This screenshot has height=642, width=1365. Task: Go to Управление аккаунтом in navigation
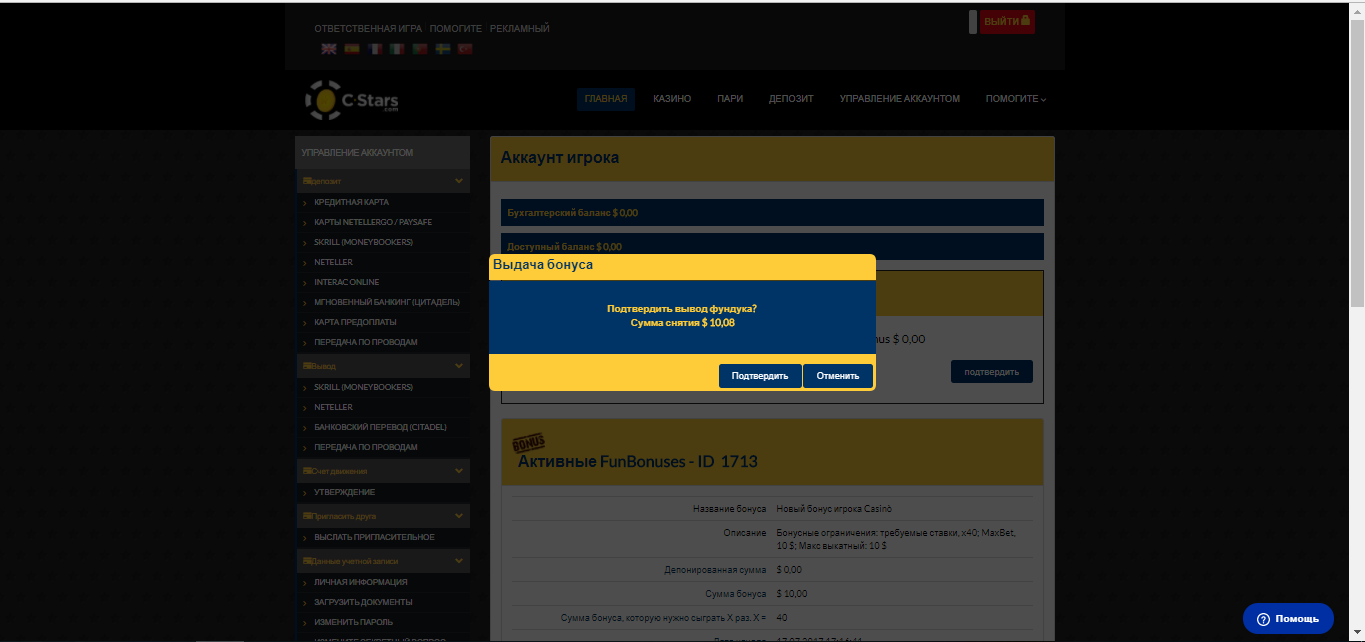[x=899, y=99]
